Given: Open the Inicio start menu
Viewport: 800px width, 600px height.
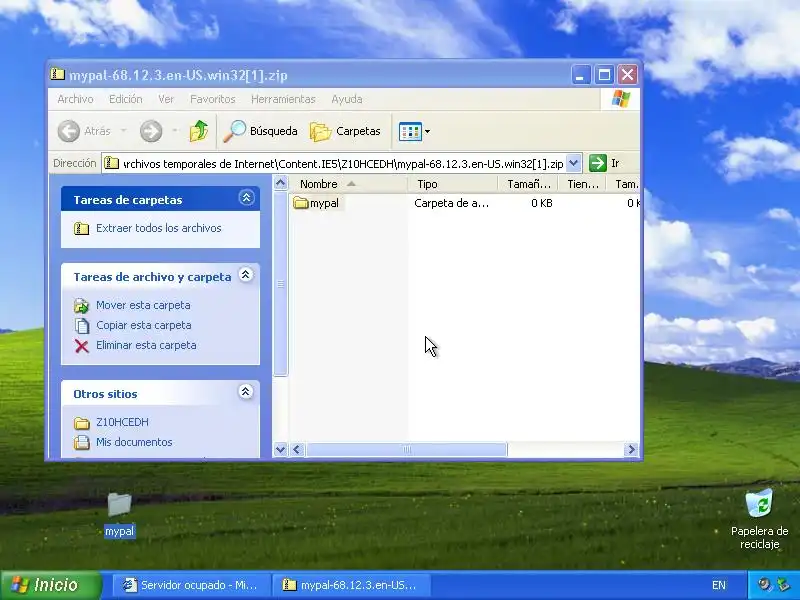Looking at the screenshot, I should coord(51,585).
